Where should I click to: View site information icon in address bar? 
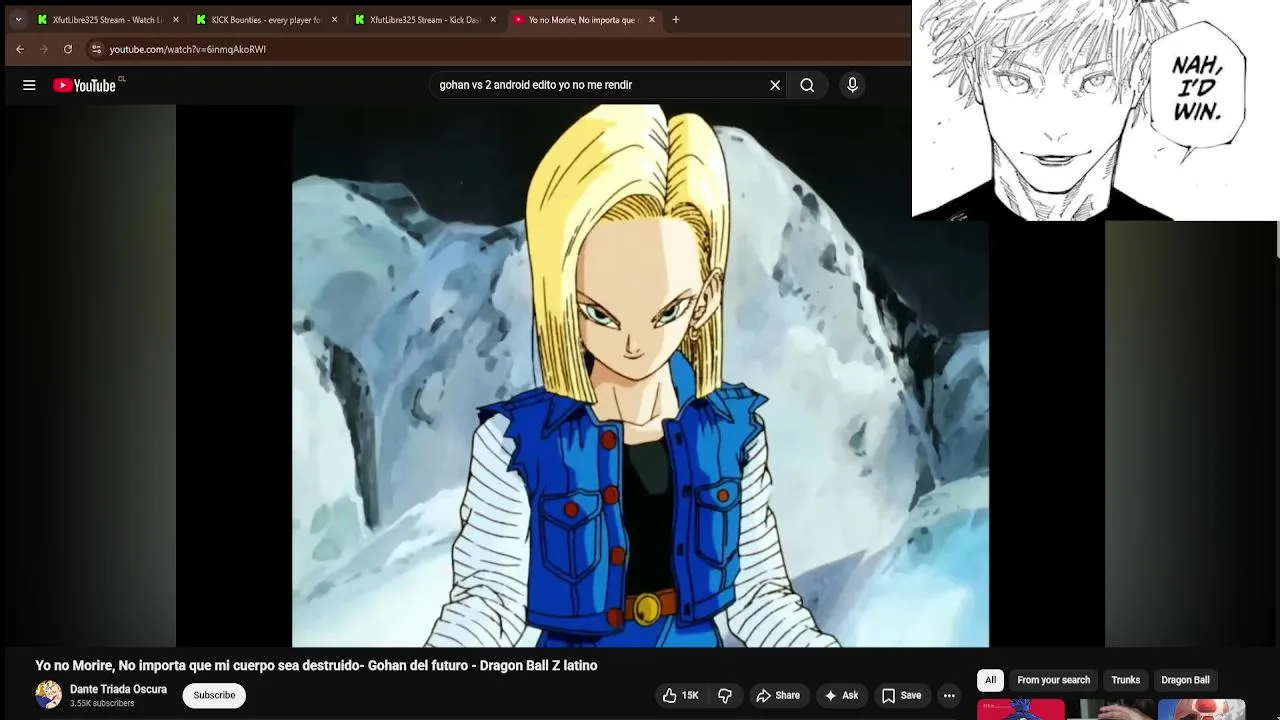coord(96,49)
